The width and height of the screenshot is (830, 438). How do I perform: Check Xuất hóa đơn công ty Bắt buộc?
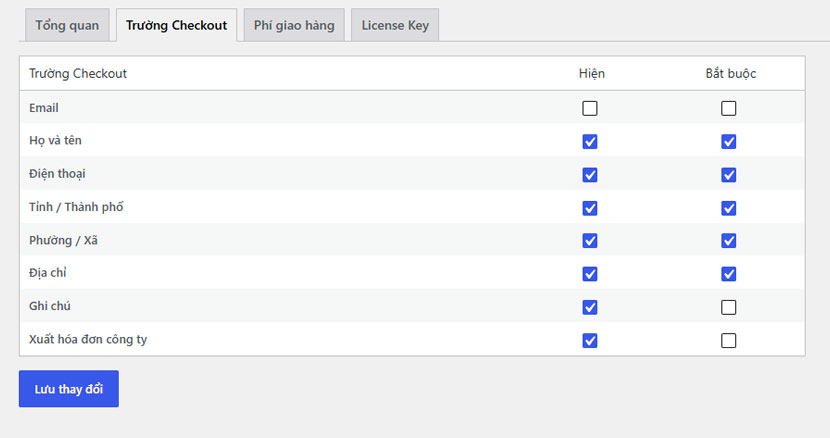(x=728, y=340)
